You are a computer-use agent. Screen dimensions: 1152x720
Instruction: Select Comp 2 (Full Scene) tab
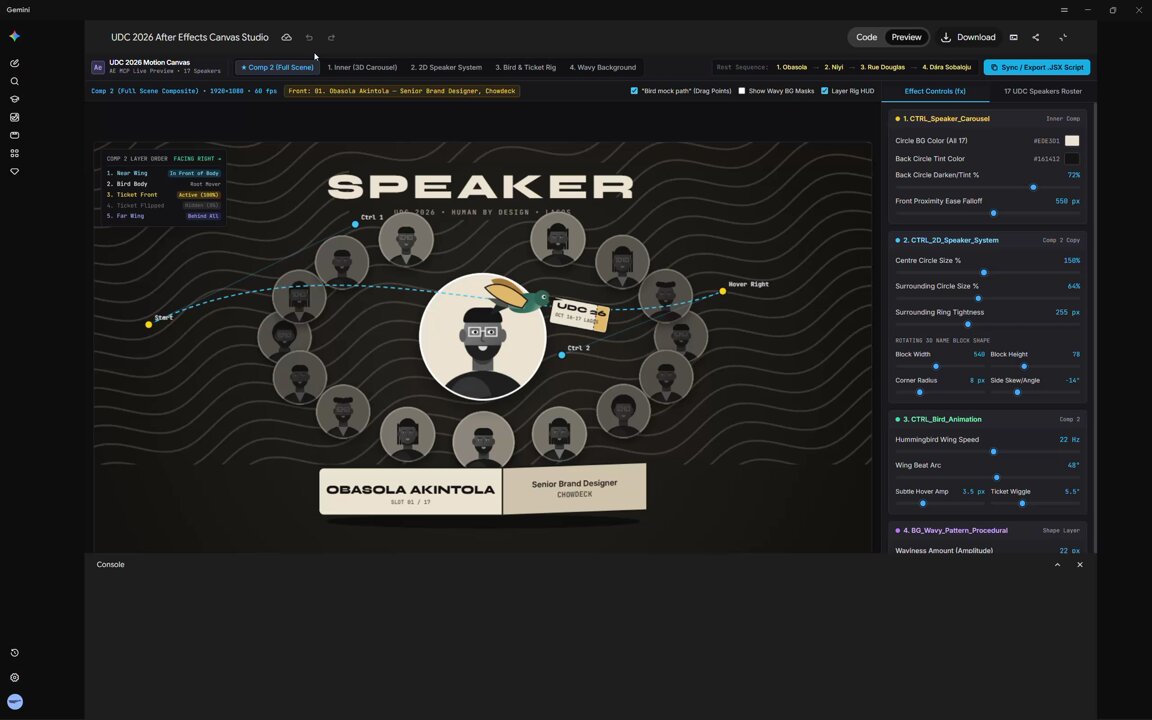tap(277, 68)
